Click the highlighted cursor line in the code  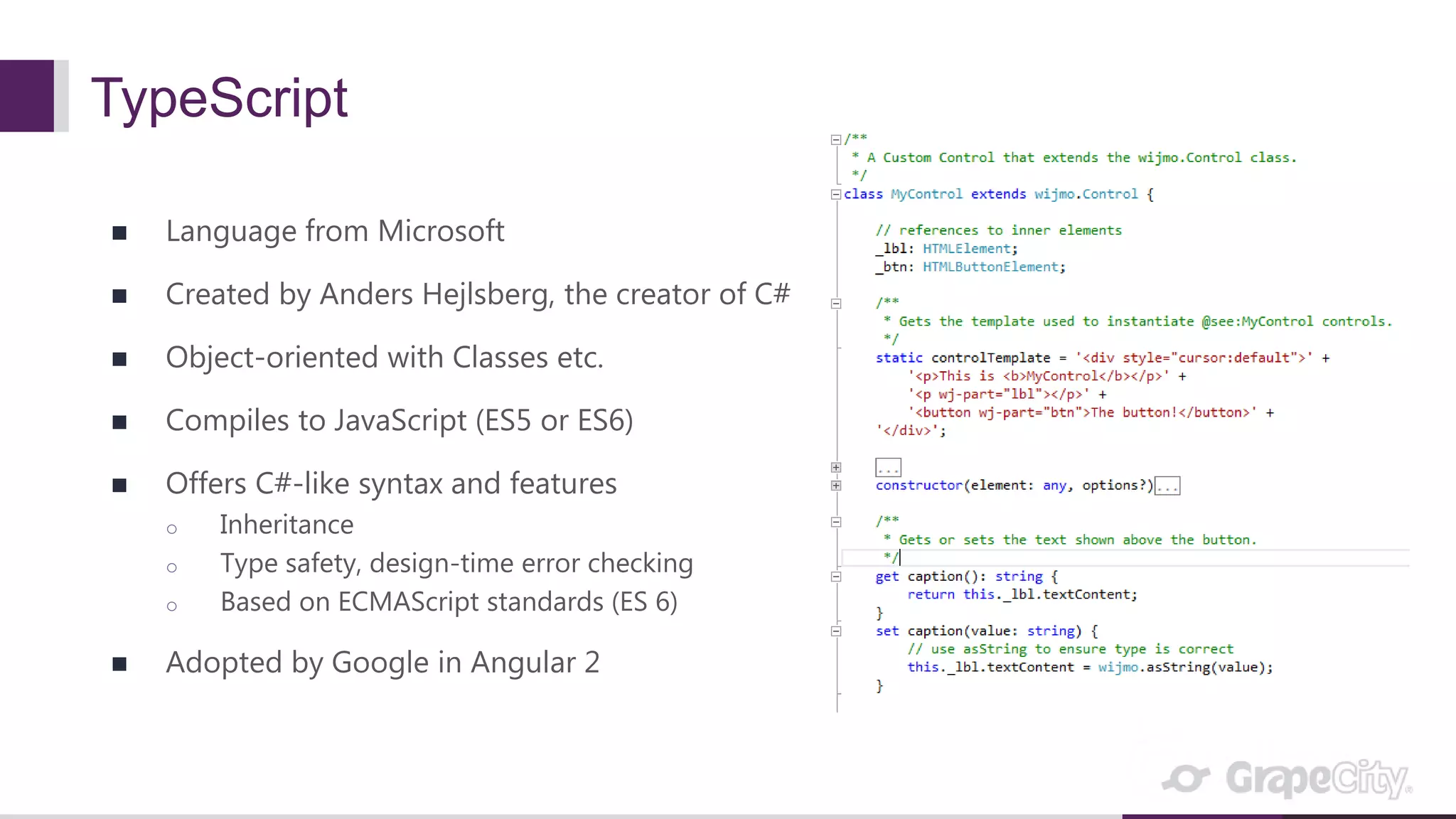click(x=1137, y=558)
